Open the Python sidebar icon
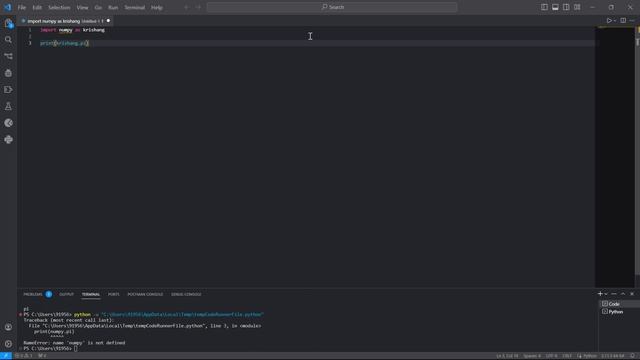 [8, 140]
